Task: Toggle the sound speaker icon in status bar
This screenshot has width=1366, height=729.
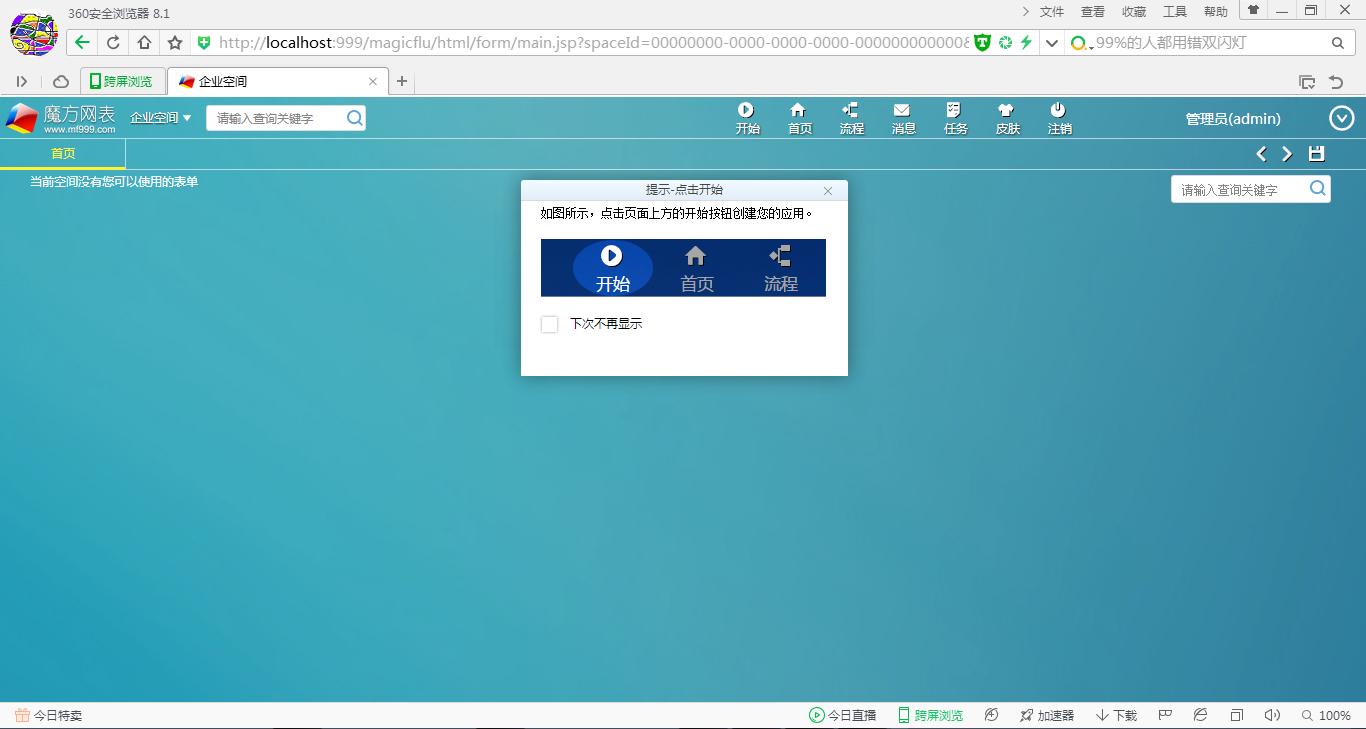Action: 1272,715
